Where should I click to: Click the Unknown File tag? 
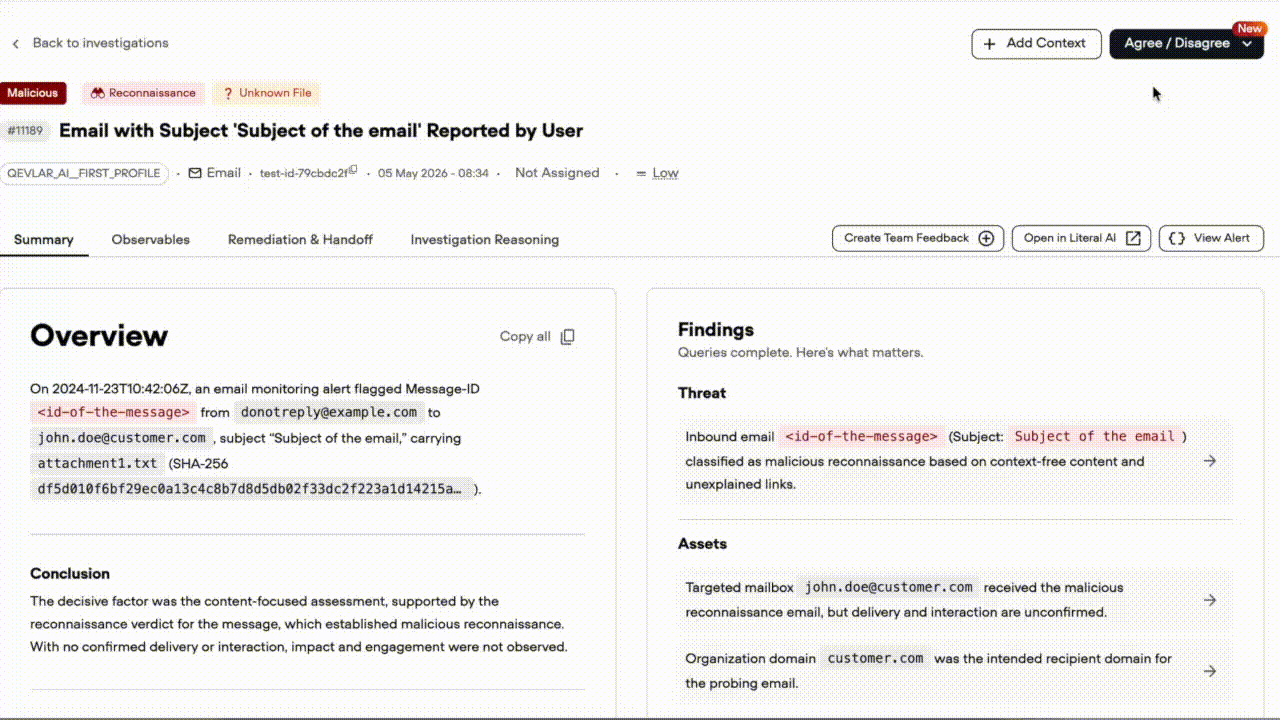click(266, 93)
